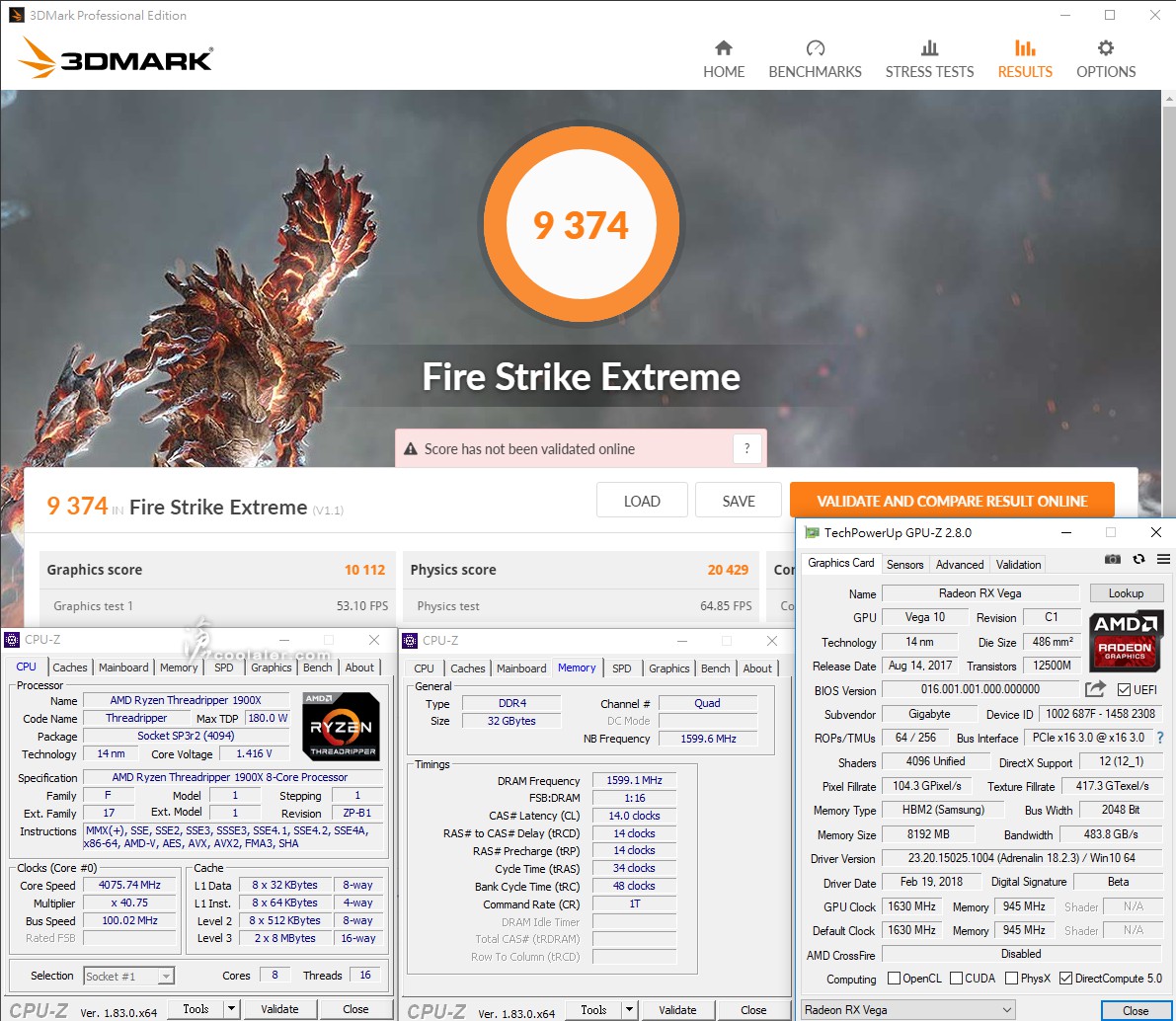Click the Core Speed value 4075.74 MHz
Screen dimensions: 1176x1021
coord(129,885)
